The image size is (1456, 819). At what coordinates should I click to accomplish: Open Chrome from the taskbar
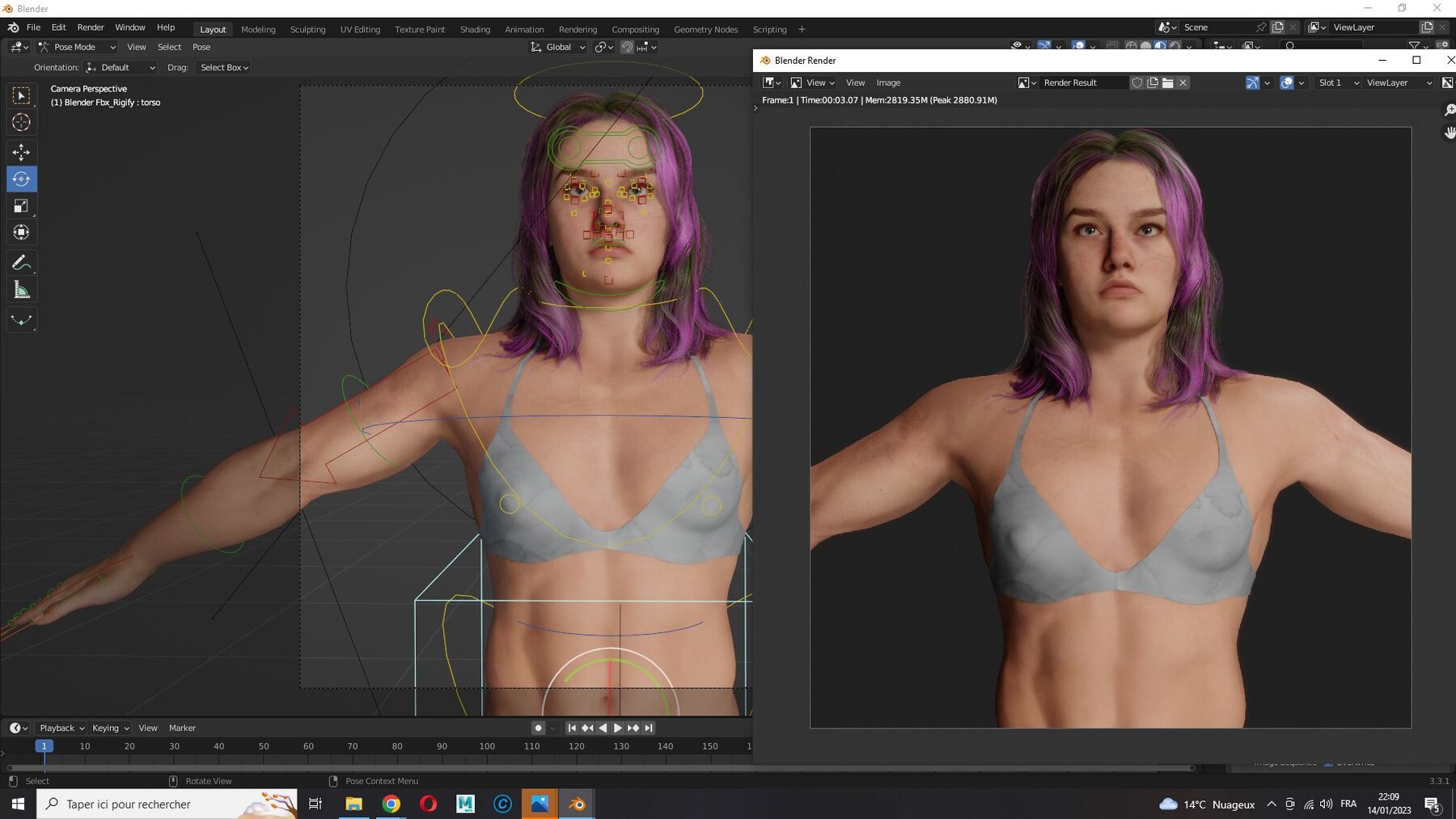[x=391, y=804]
